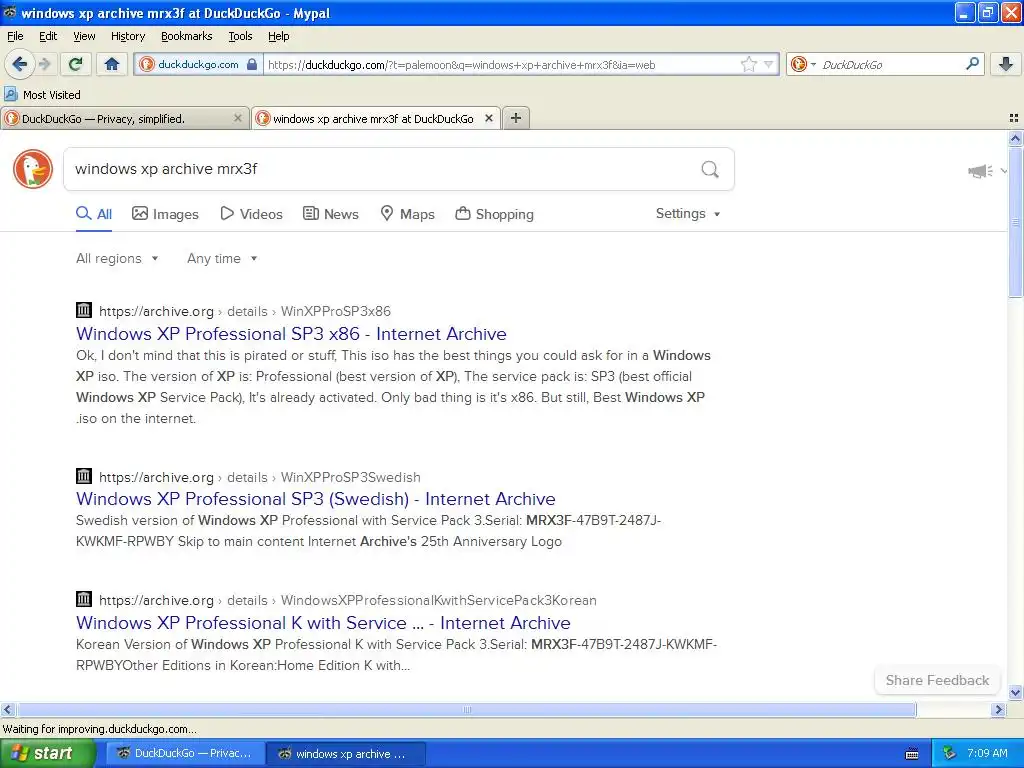Click the horizontal scrollbar thumb

coord(466,709)
